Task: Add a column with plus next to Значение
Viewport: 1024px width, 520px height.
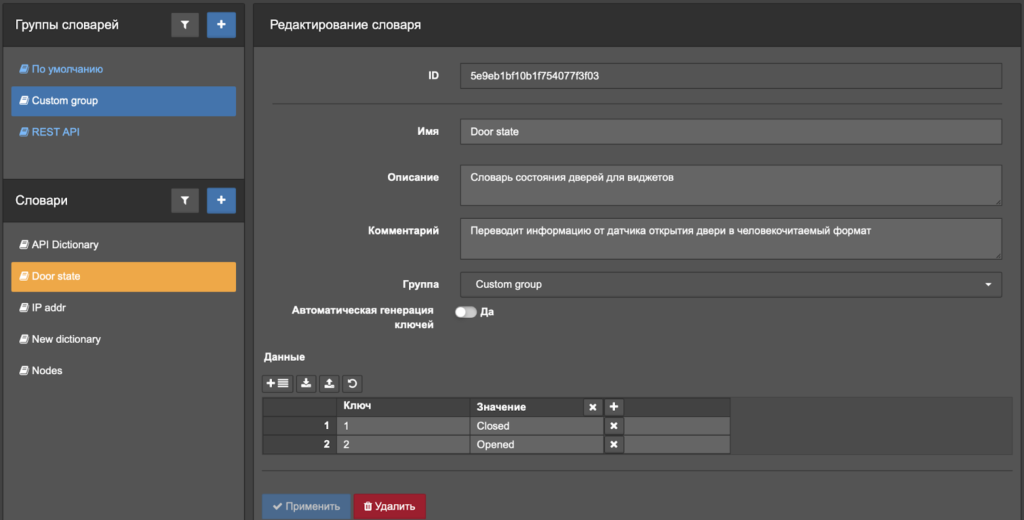Action: [614, 407]
